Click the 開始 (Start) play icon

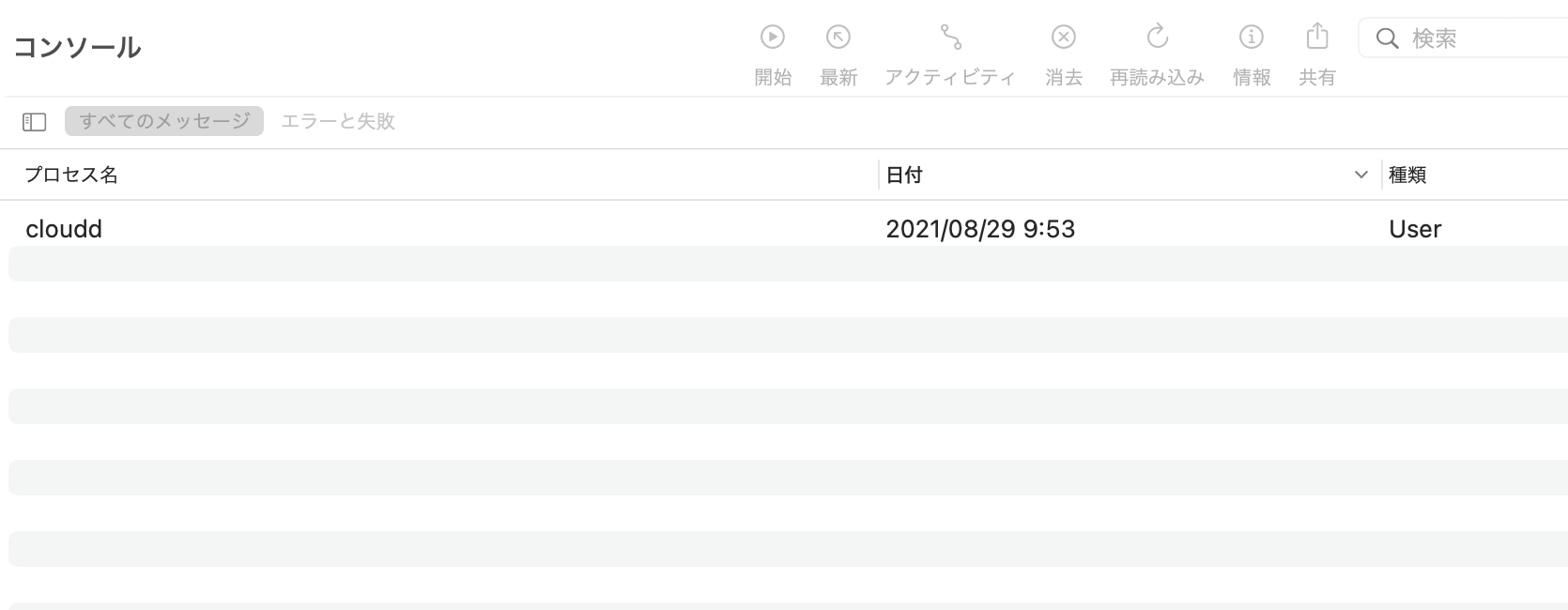[x=772, y=38]
